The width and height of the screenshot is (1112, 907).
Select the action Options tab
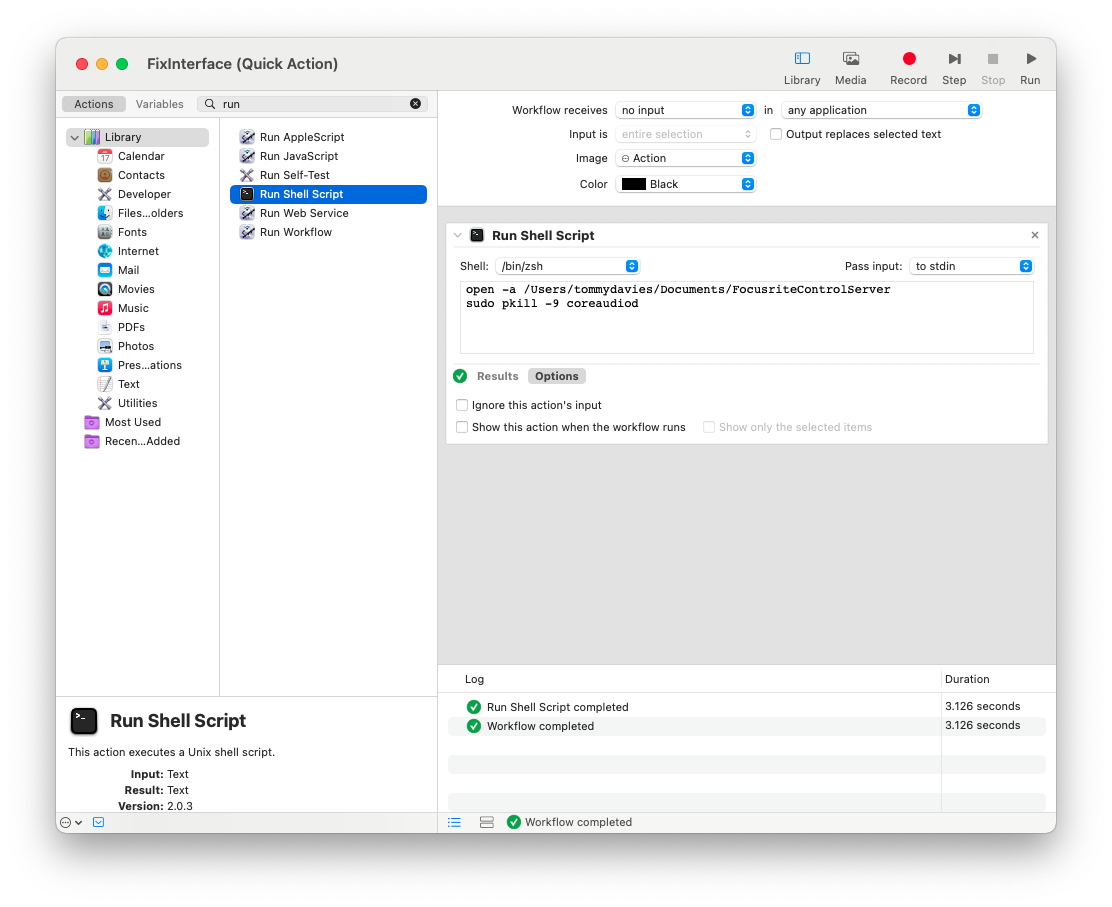(x=557, y=377)
